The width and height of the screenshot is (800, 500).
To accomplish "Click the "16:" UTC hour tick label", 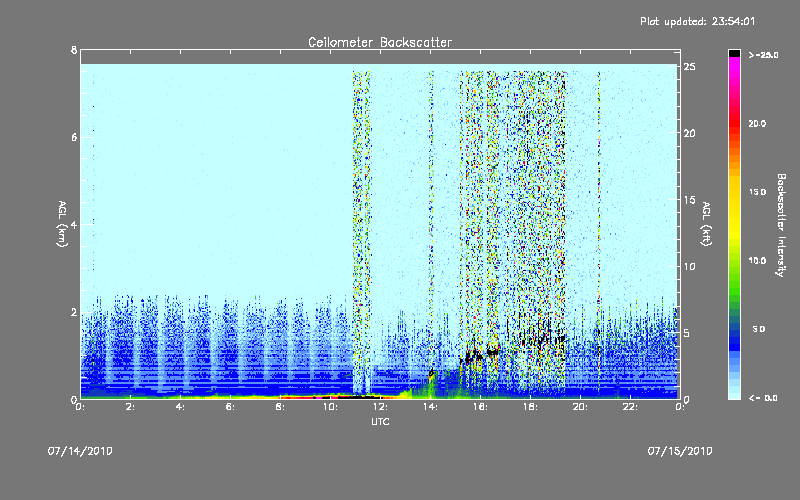I will (x=481, y=407).
